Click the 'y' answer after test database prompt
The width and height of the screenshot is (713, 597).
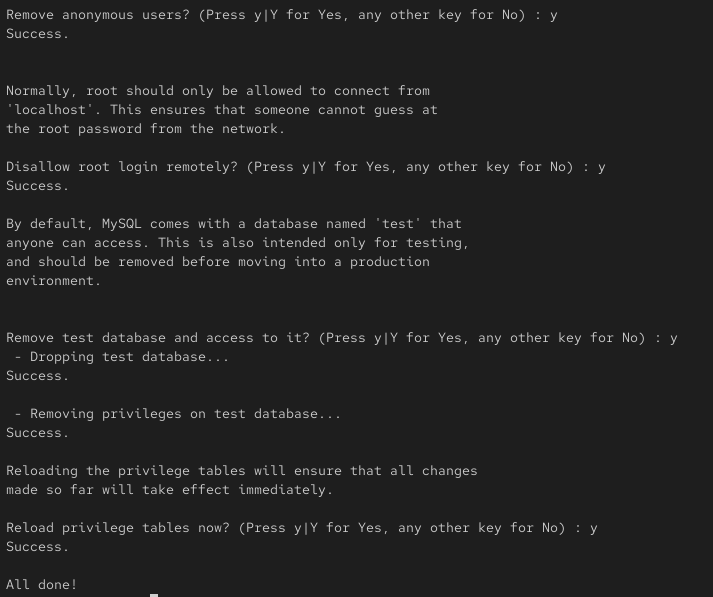(673, 339)
